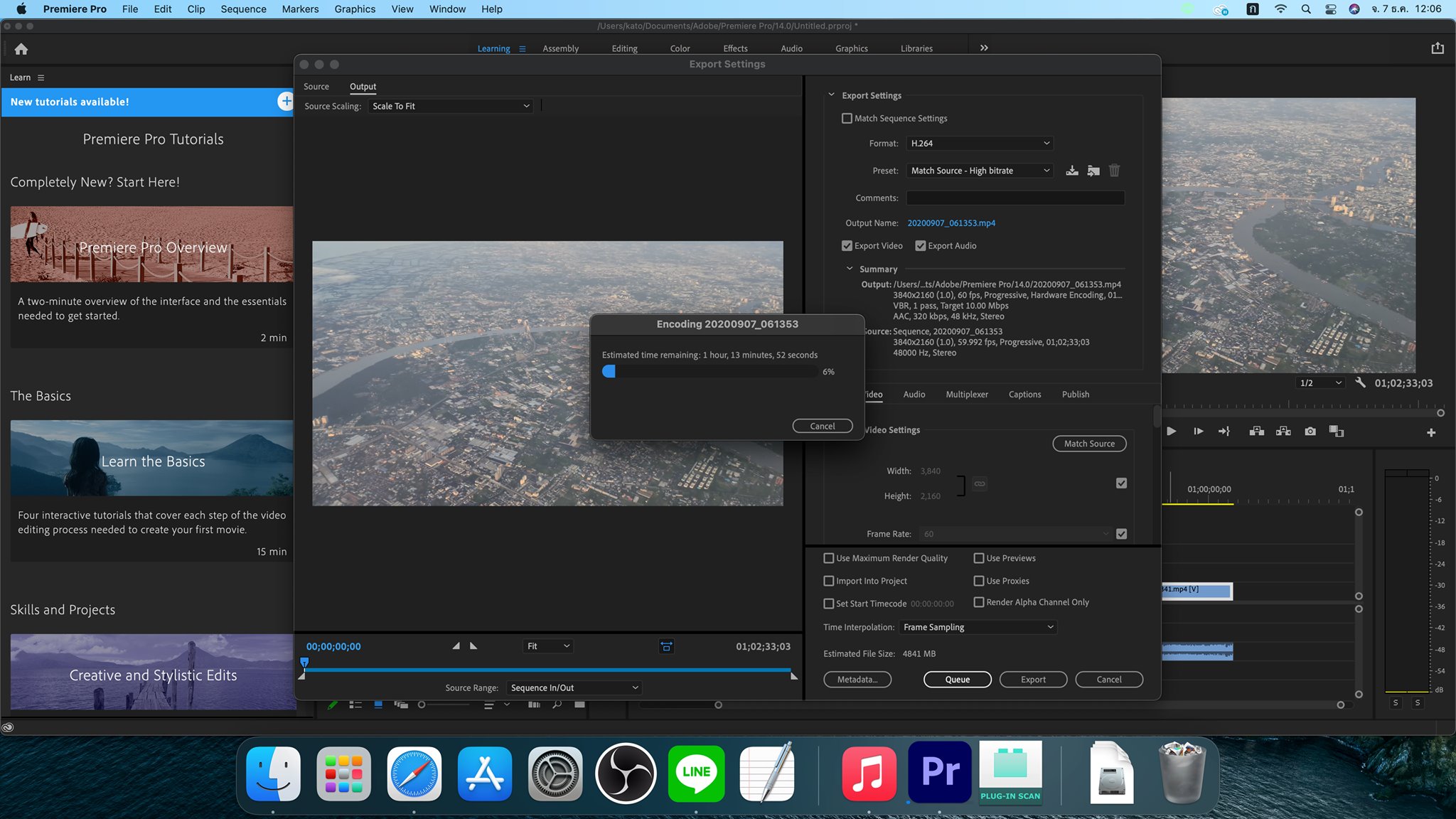Open the Multiplexer tab
The height and width of the screenshot is (819, 1456).
[966, 394]
